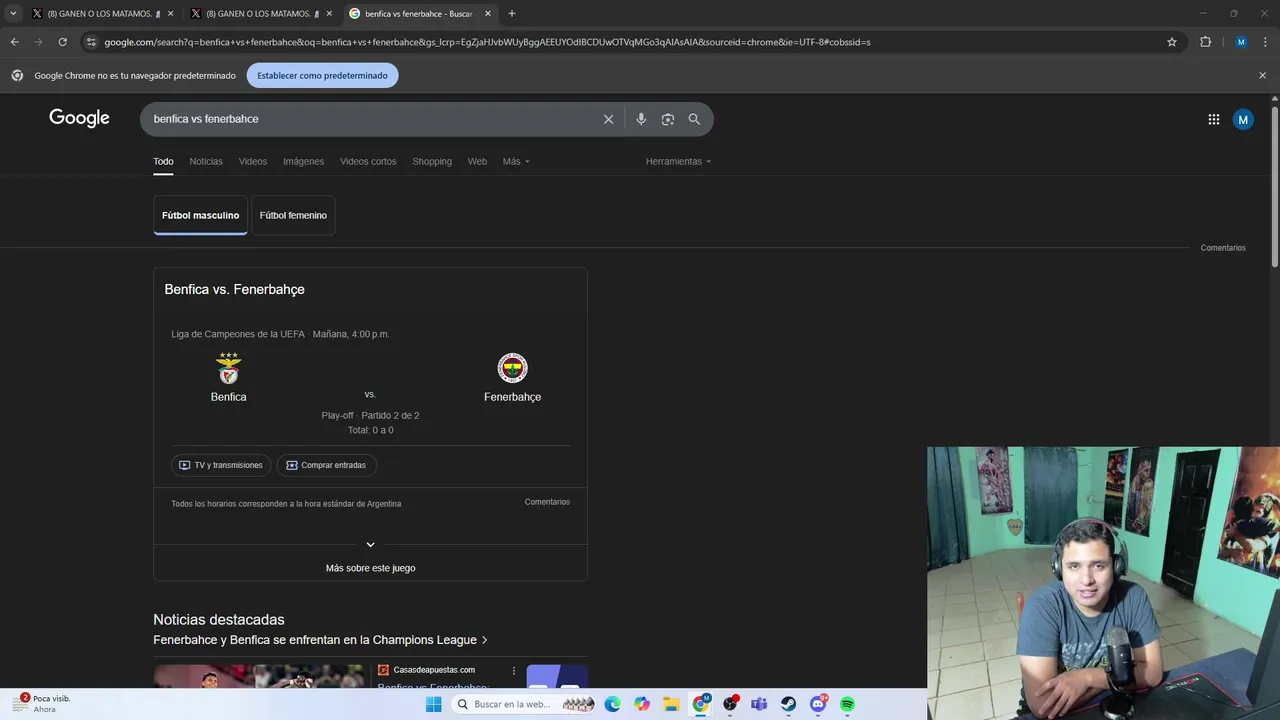The height and width of the screenshot is (720, 1280).
Task: Open the Herramientas dropdown
Action: pyautogui.click(x=678, y=161)
